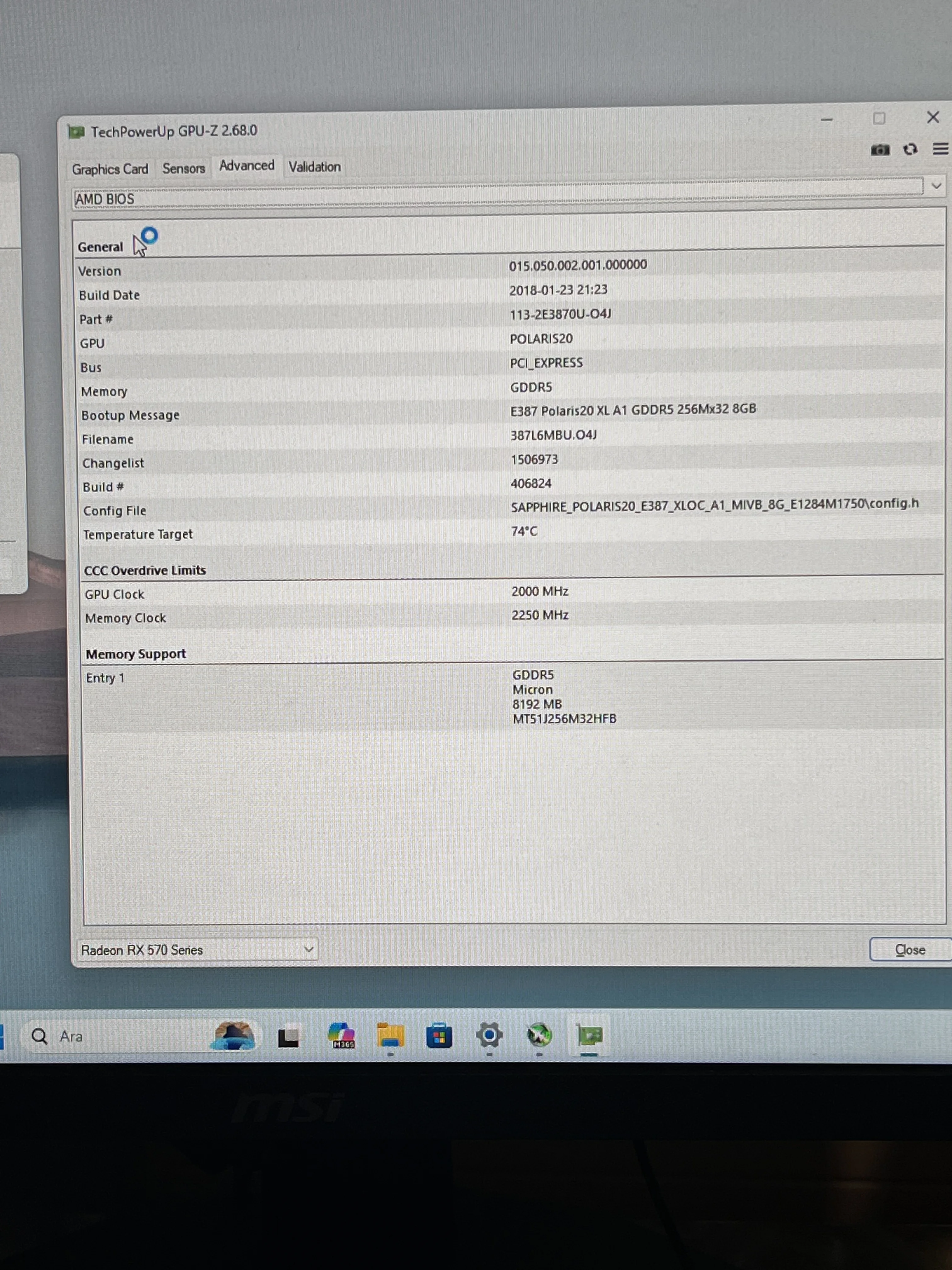Open the Validation tab
The height and width of the screenshot is (1270, 952).
314,167
